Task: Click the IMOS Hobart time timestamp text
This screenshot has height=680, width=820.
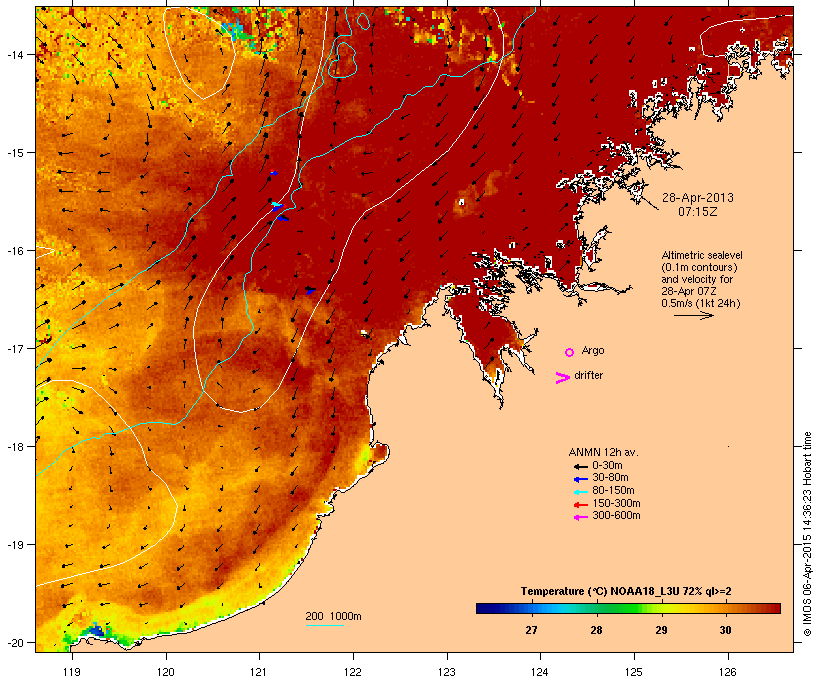Action: (x=807, y=534)
